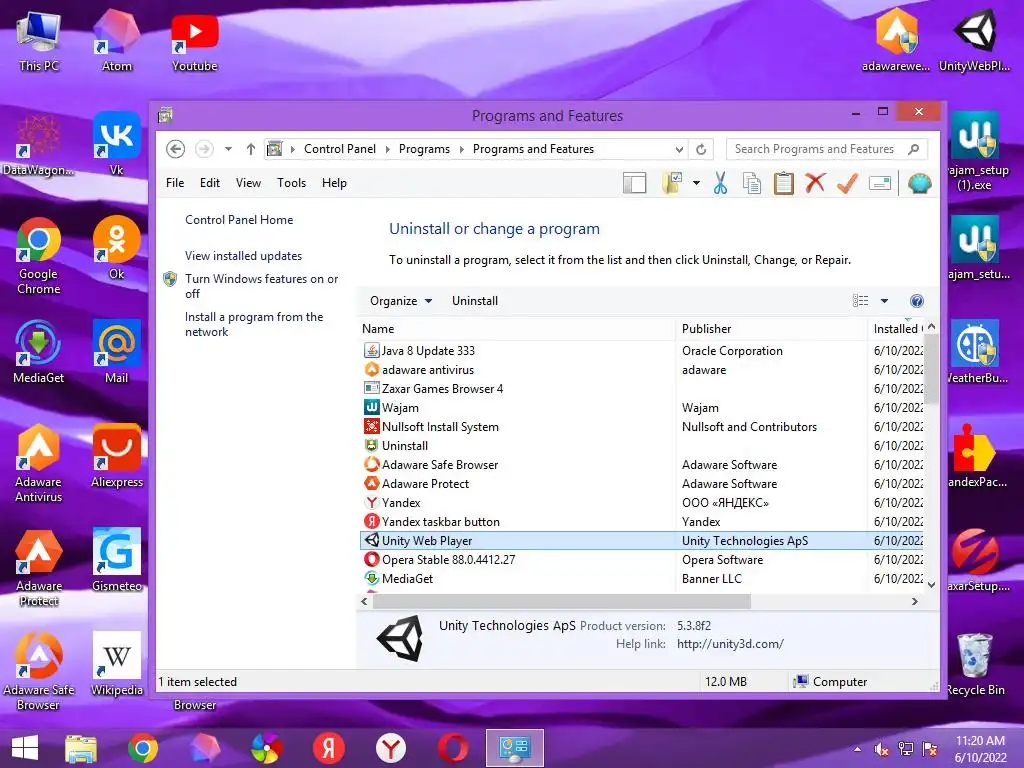Open File Explorer from the taskbar
Viewport: 1024px width, 768px height.
pyautogui.click(x=81, y=748)
